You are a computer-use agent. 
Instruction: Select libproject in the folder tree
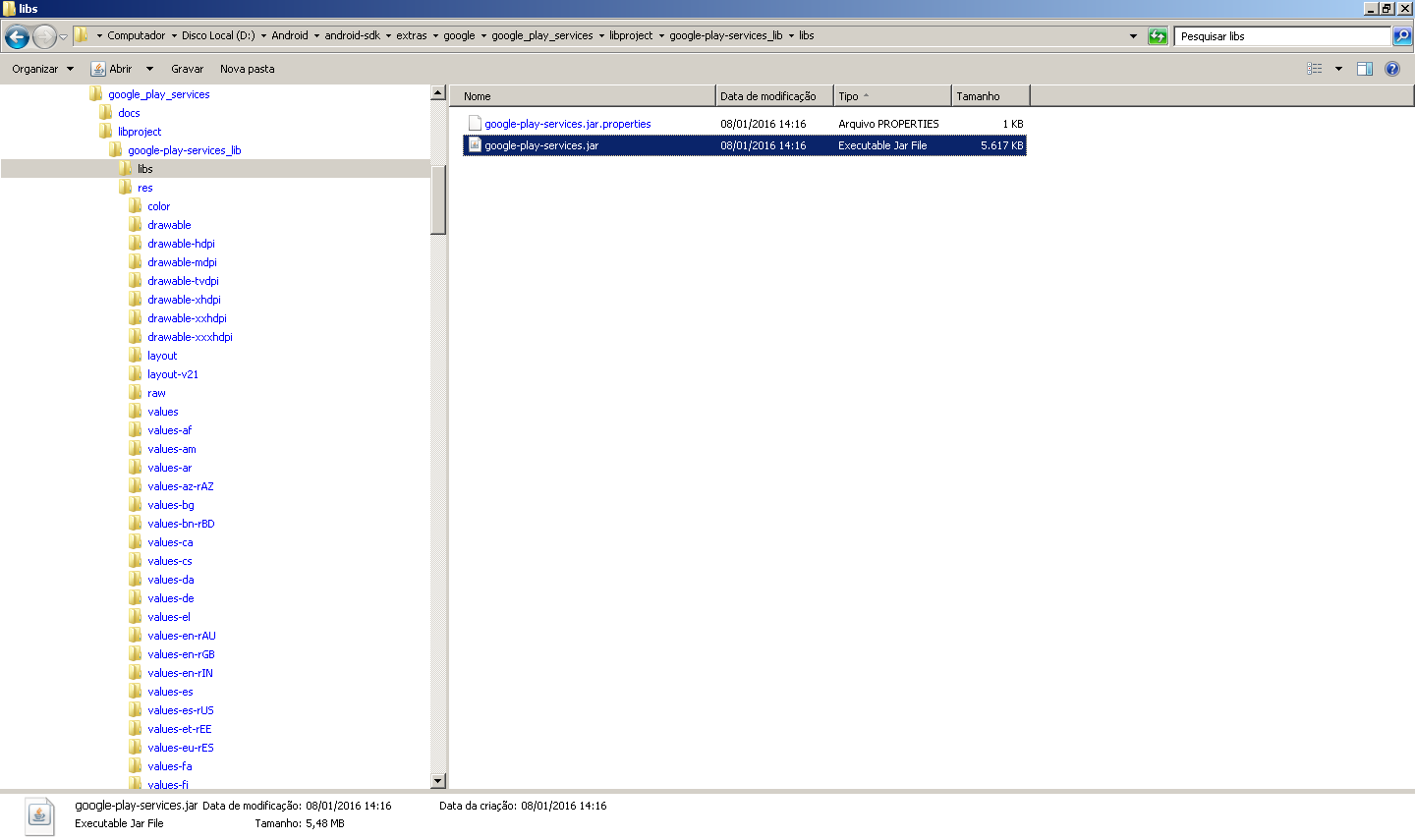[140, 132]
